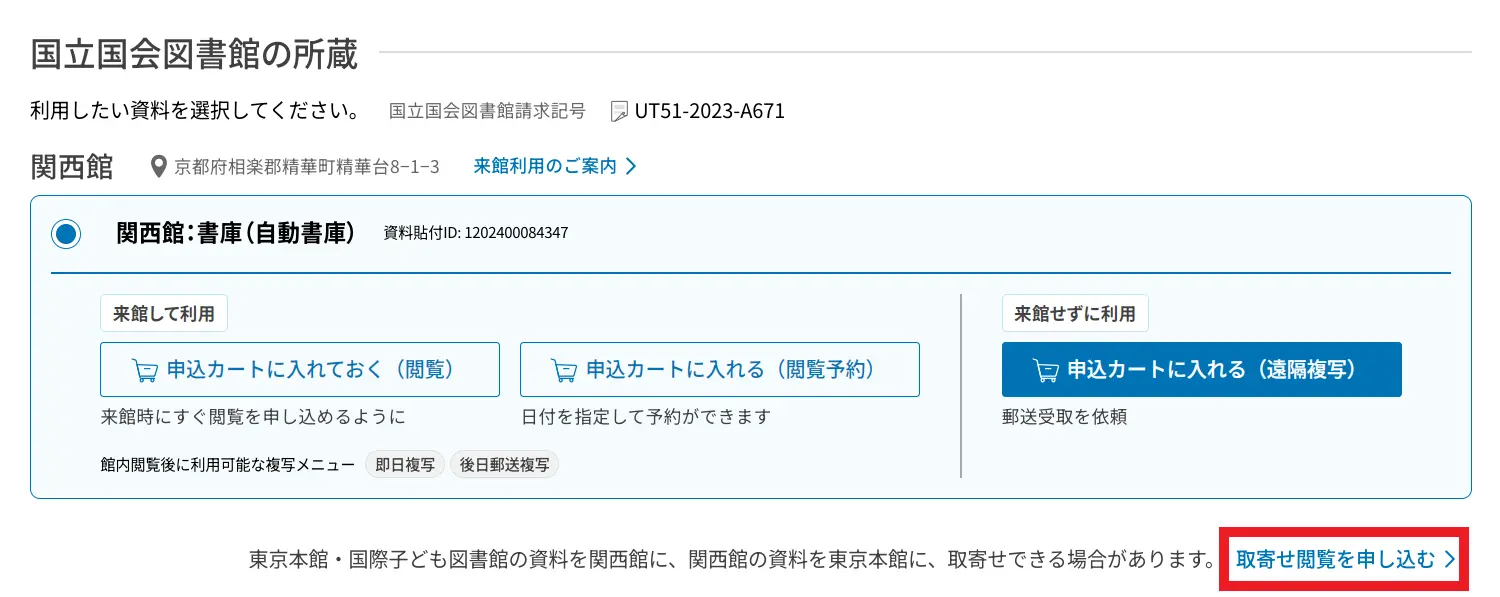Screen dimensions: 1500x597
Task: Select the 関西館:書庫(自動書庫) radio button
Action: 67,234
